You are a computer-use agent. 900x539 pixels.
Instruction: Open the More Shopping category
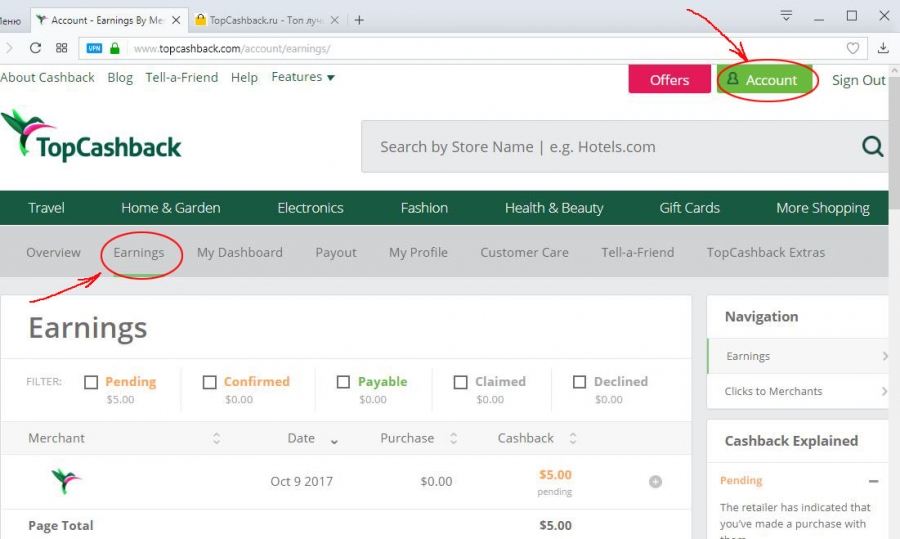(x=823, y=208)
